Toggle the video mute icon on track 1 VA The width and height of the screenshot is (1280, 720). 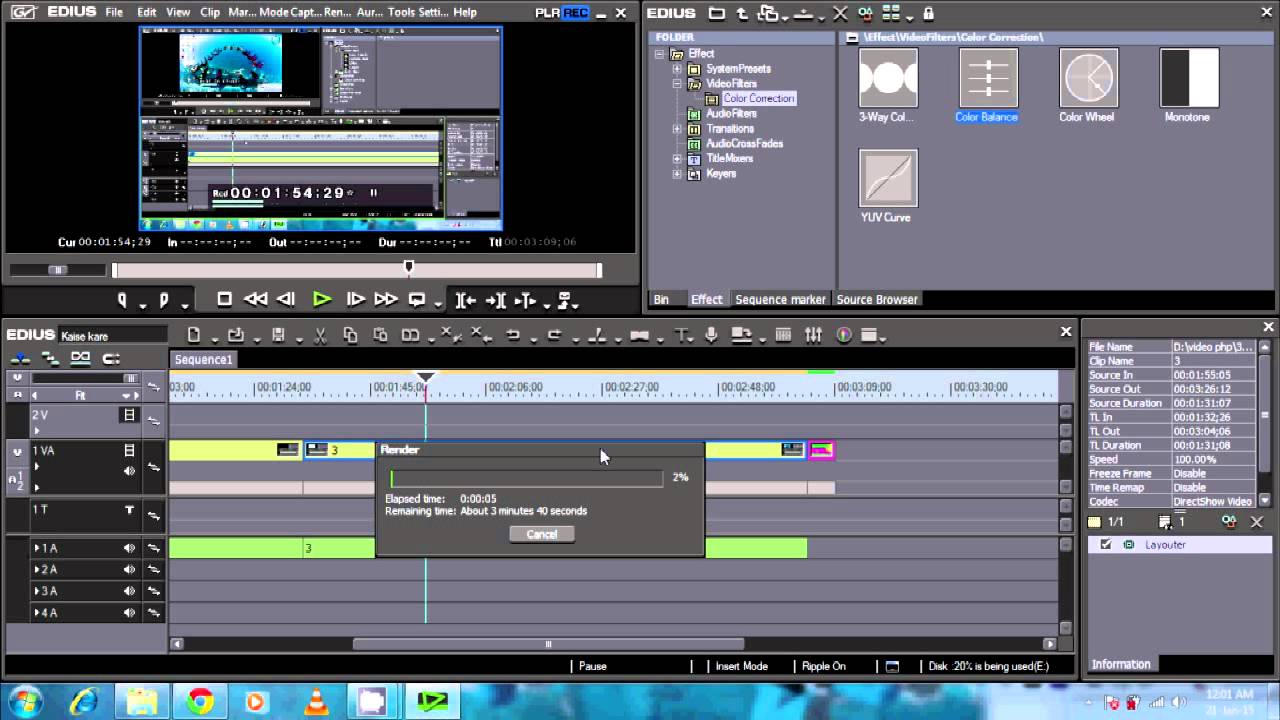(x=129, y=451)
